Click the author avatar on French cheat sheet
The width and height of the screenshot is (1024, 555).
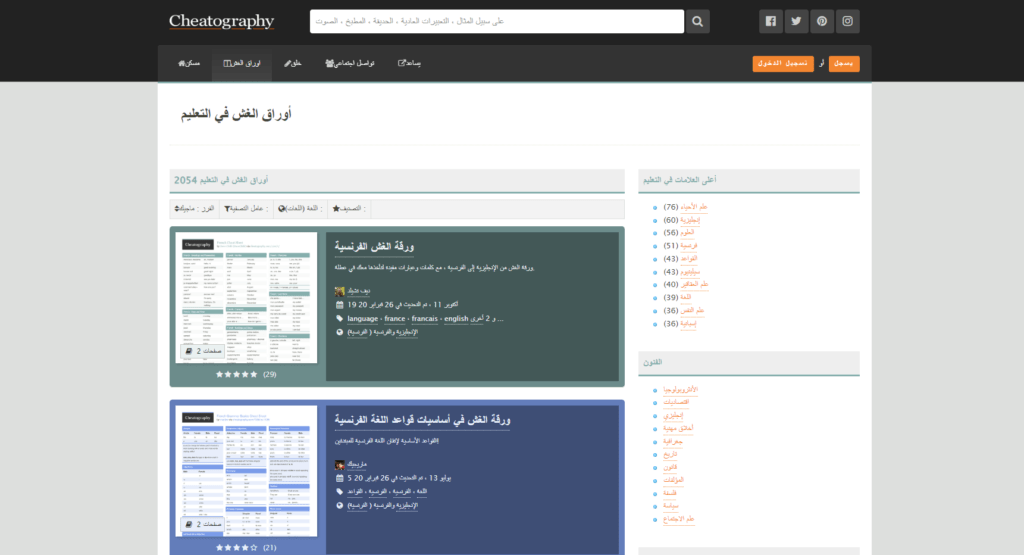[340, 291]
